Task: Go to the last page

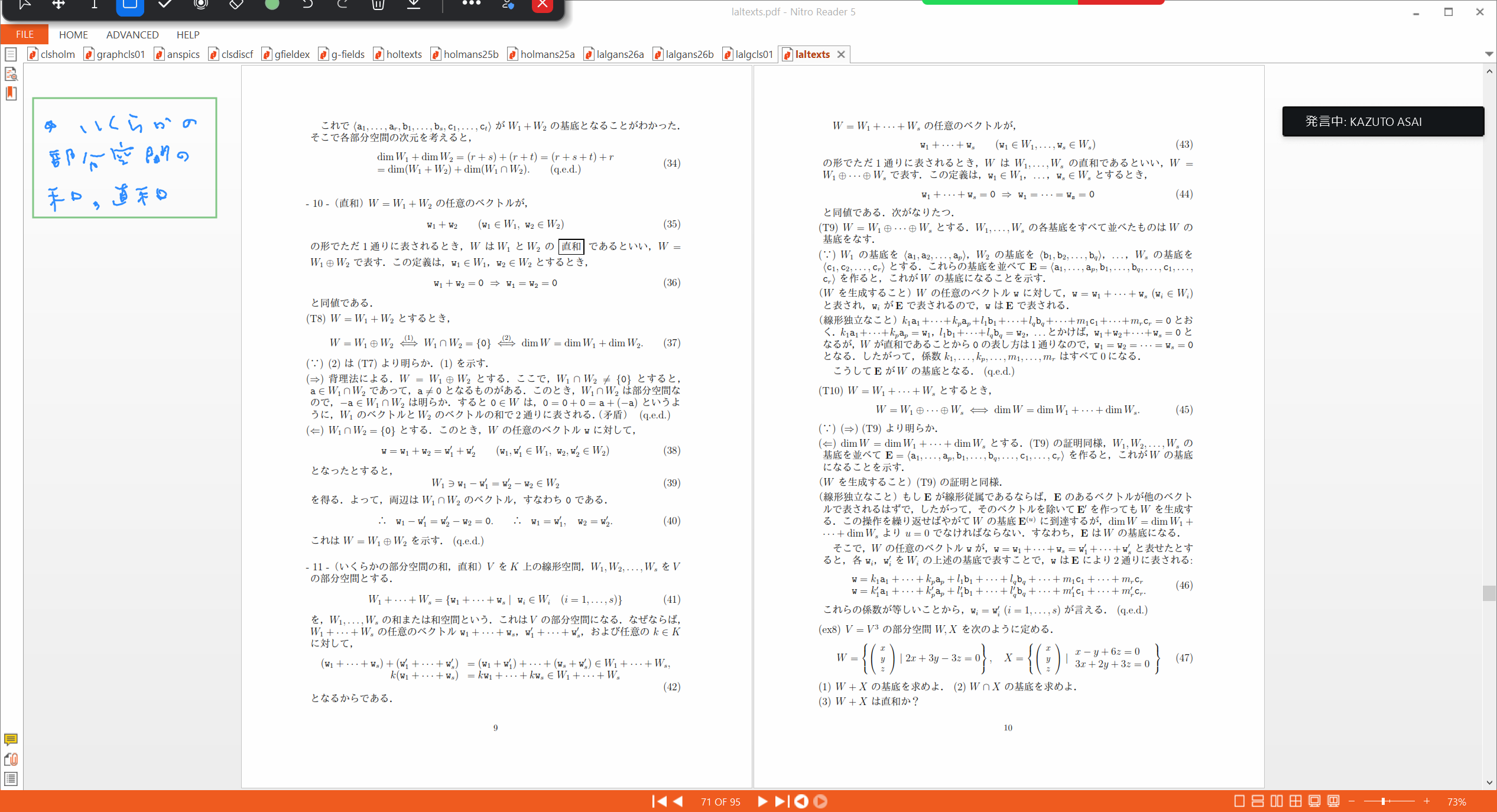Action: pos(781,801)
